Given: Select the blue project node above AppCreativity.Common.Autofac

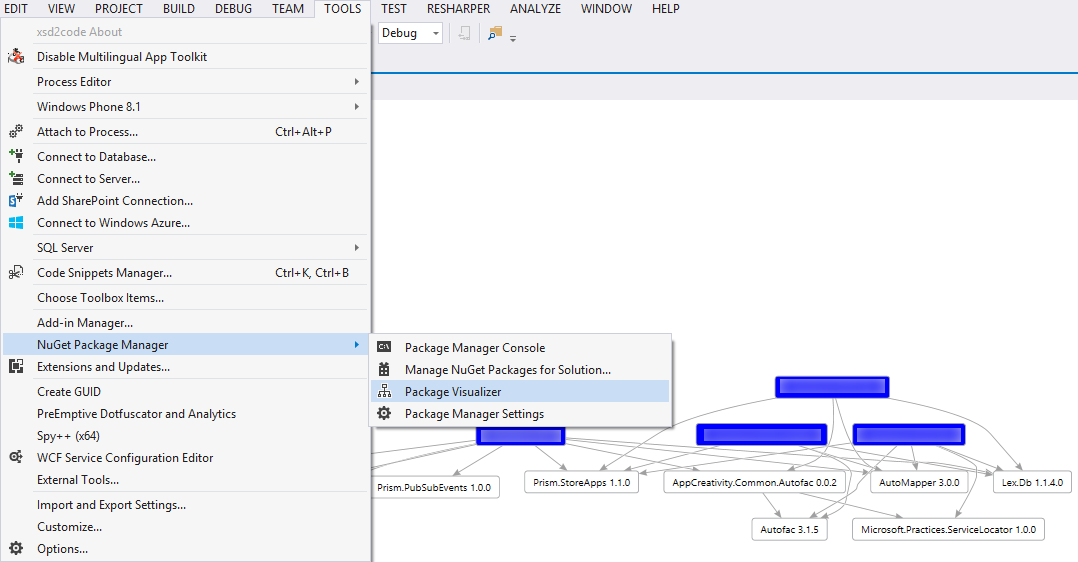Looking at the screenshot, I should coord(761,434).
